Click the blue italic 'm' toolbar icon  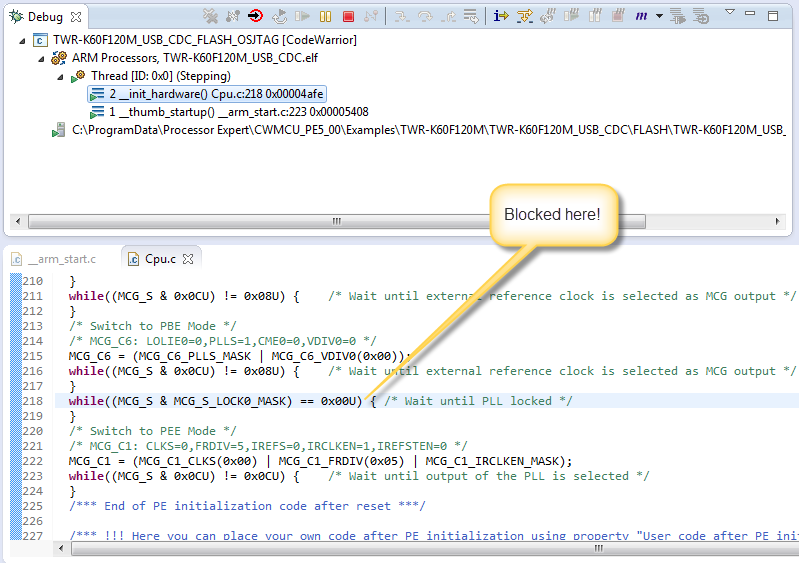[640, 16]
